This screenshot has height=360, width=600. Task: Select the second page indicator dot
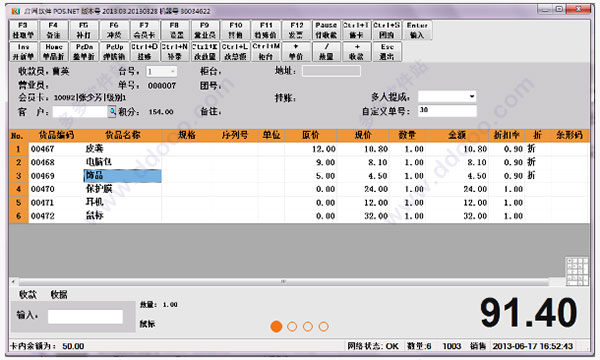tap(292, 326)
